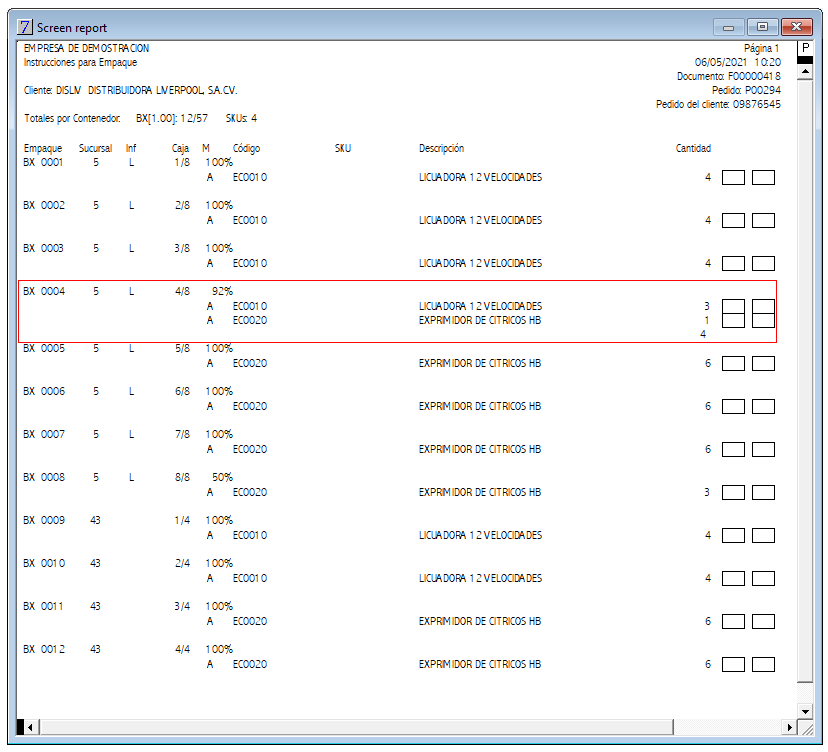828x752 pixels.
Task: Click 'EXPRIMIDOR DE CITRICOS HB' in BX 0004
Action: pyautogui.click(x=479, y=321)
